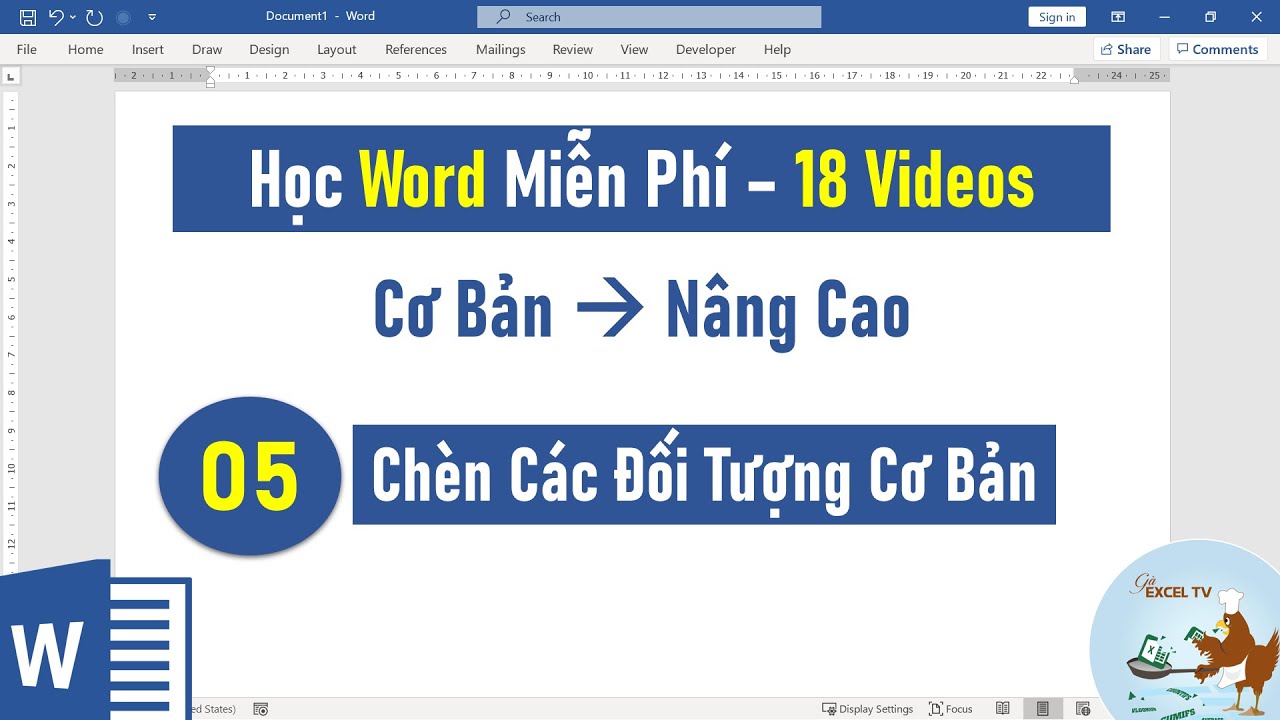Click the Search box in the title bar

pyautogui.click(x=649, y=17)
